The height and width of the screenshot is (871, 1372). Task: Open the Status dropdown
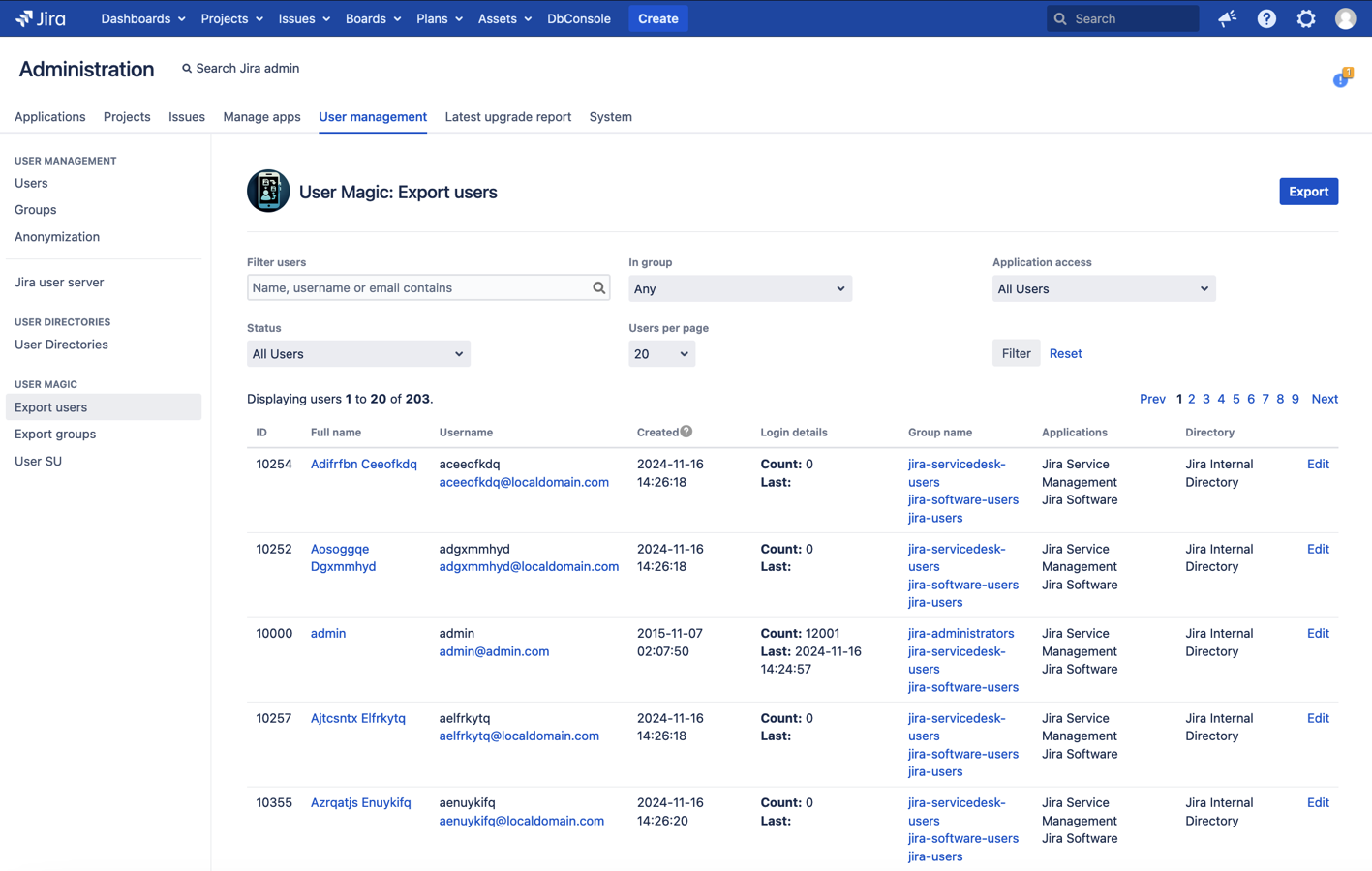pyautogui.click(x=358, y=354)
